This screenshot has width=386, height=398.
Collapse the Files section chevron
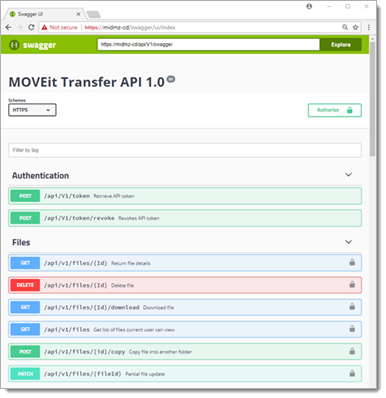point(348,242)
